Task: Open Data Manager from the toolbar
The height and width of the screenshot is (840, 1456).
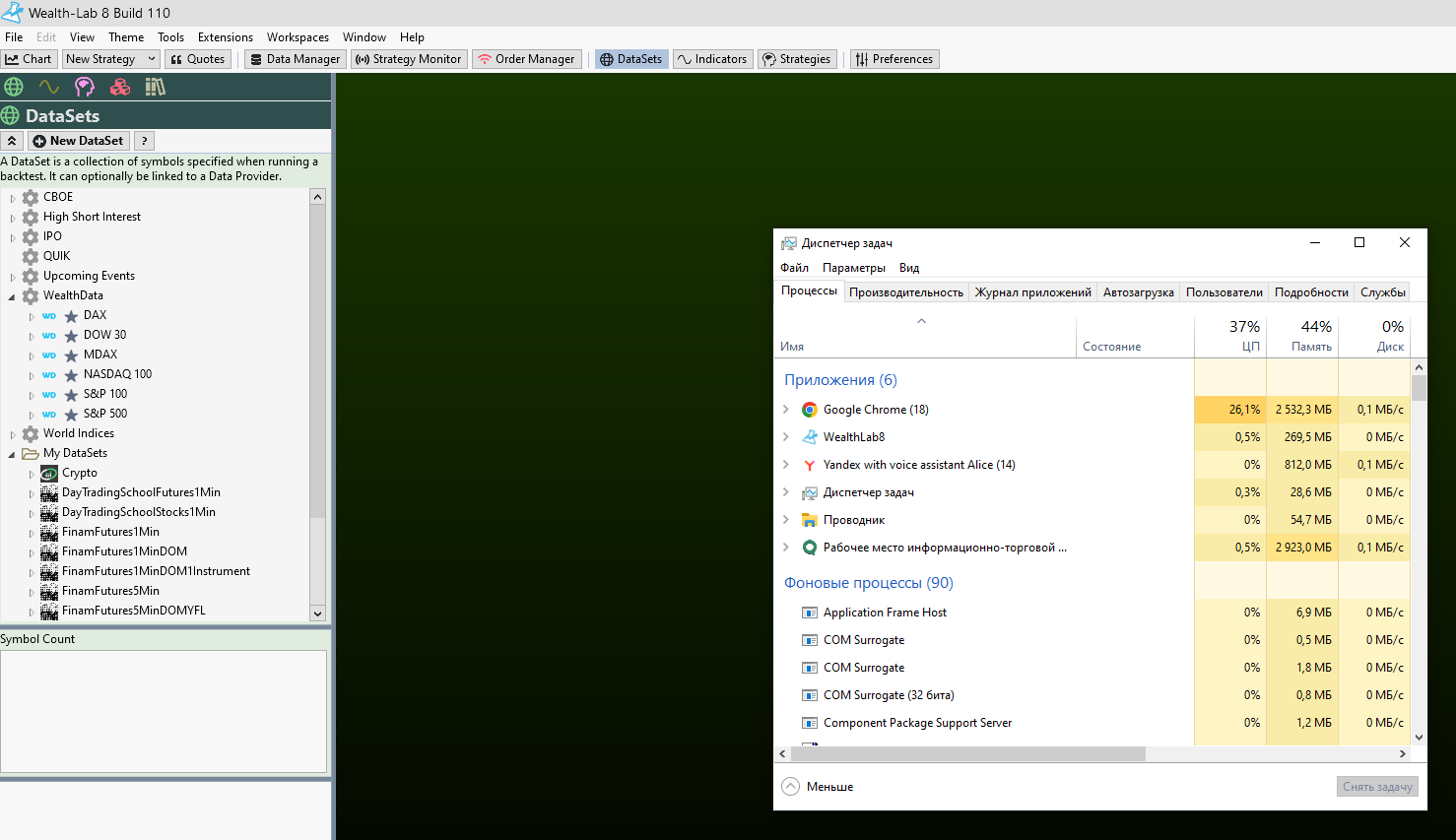Action: 296,59
